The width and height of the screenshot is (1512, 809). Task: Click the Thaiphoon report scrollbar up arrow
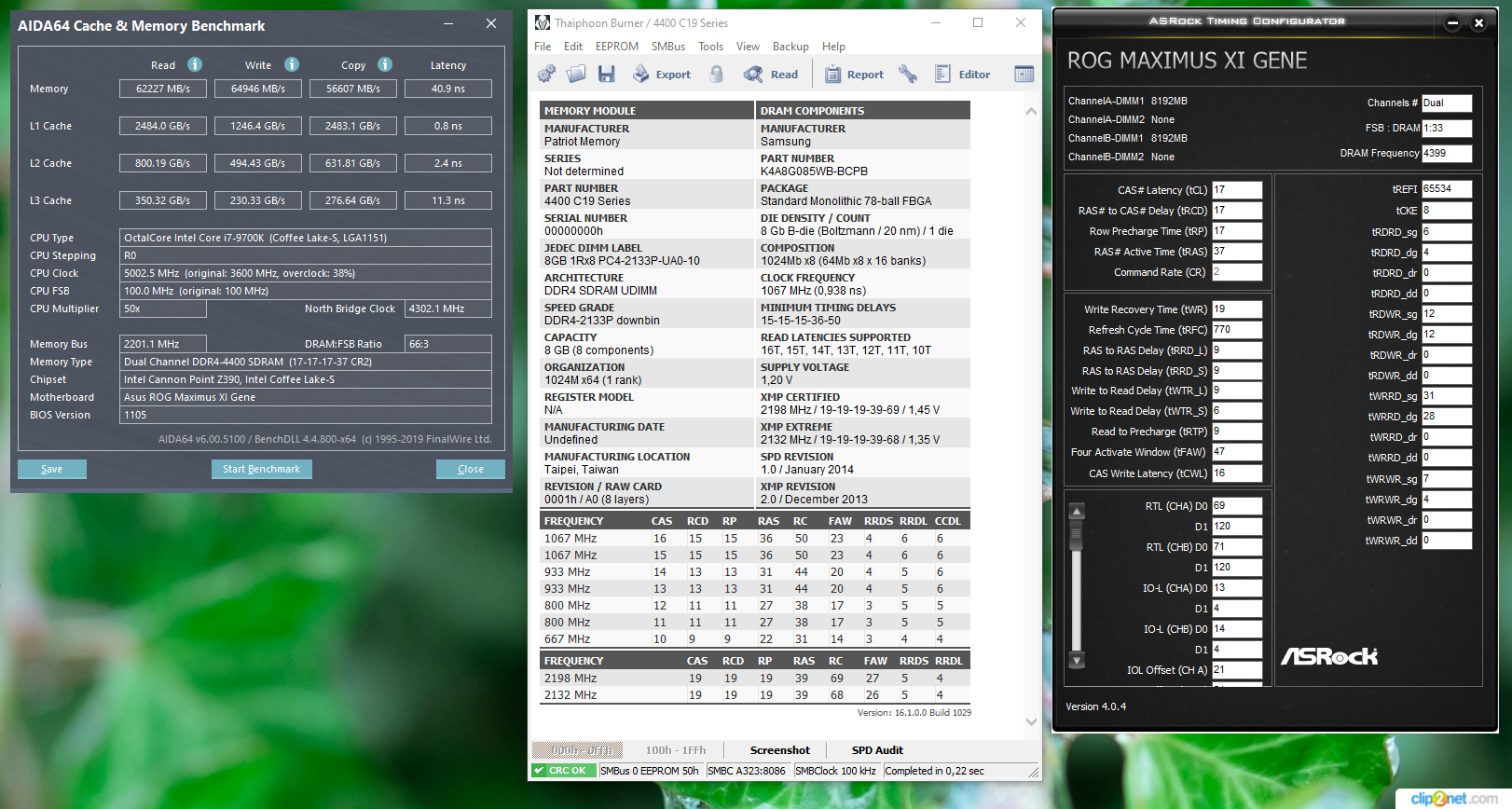point(1031,112)
